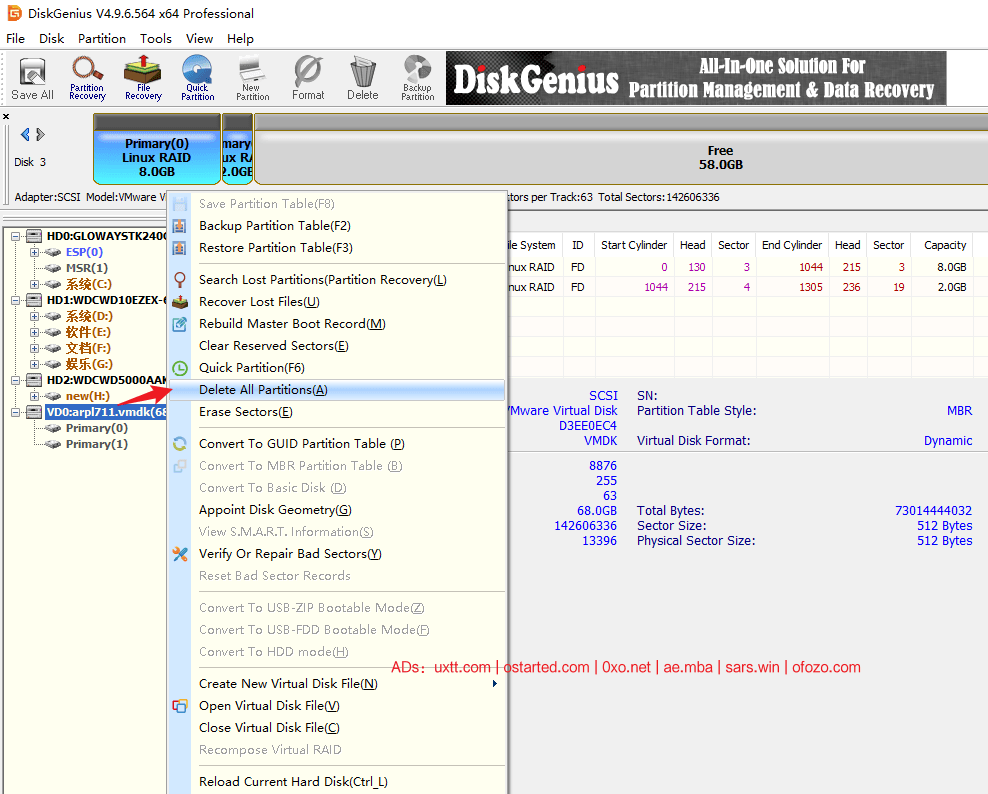Open the File menu
Screen dimensions: 988x794
(15, 38)
